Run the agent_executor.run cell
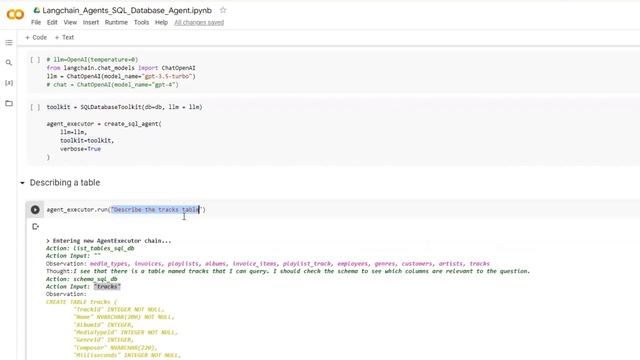The image size is (640, 360). 35,209
